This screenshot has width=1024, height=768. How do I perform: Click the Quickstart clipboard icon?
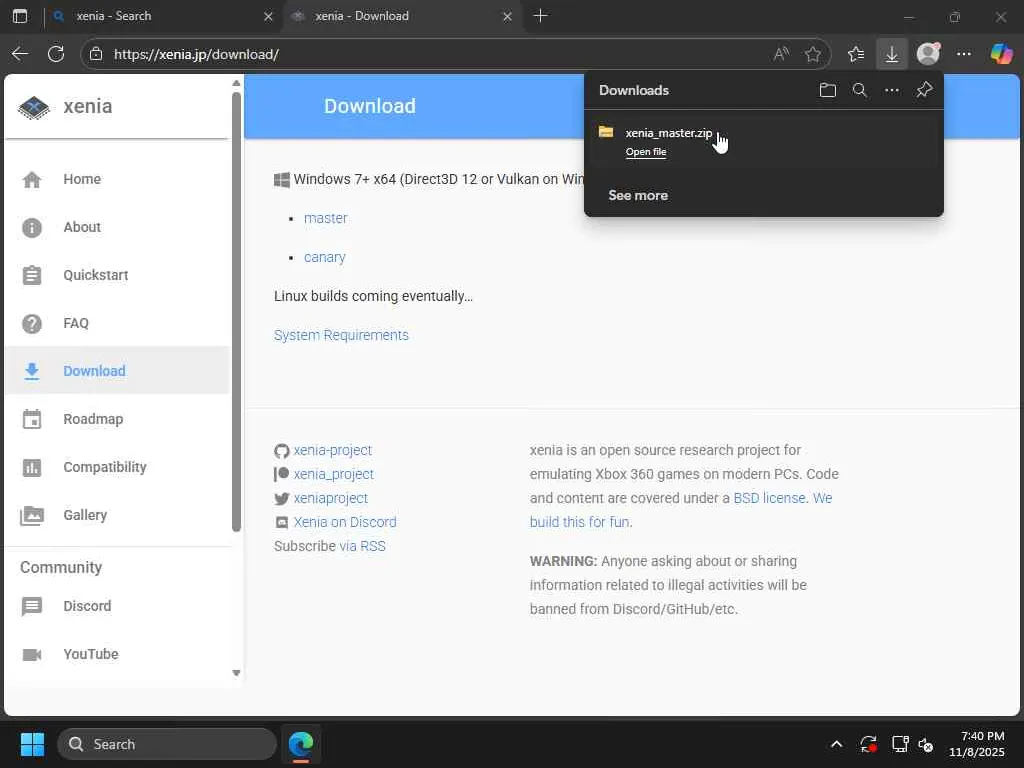31,275
